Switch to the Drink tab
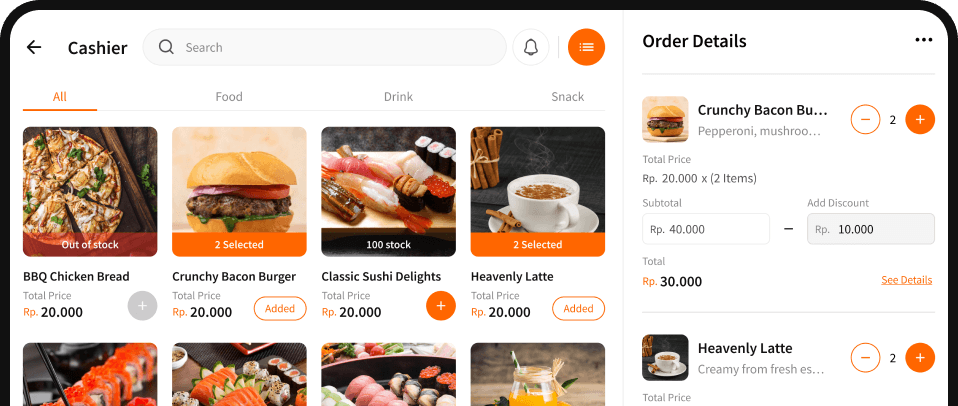The height and width of the screenshot is (406, 958). 398,96
